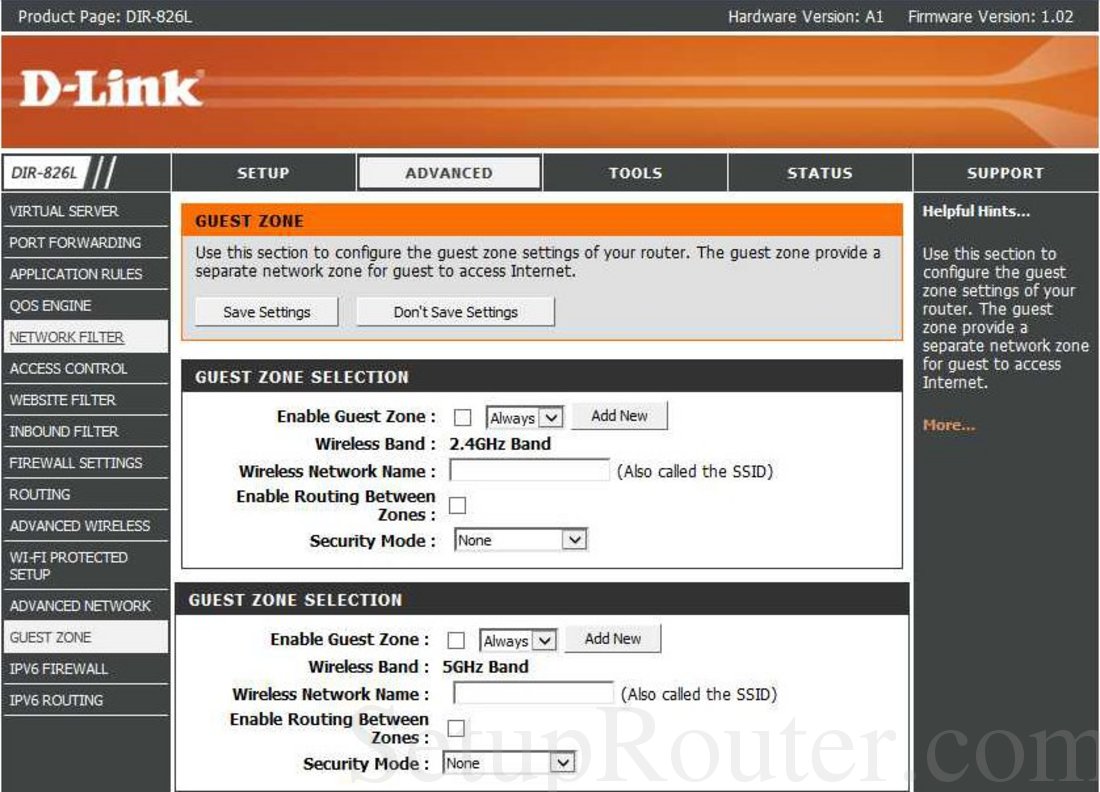Switch to the SETUP tab

click(263, 172)
